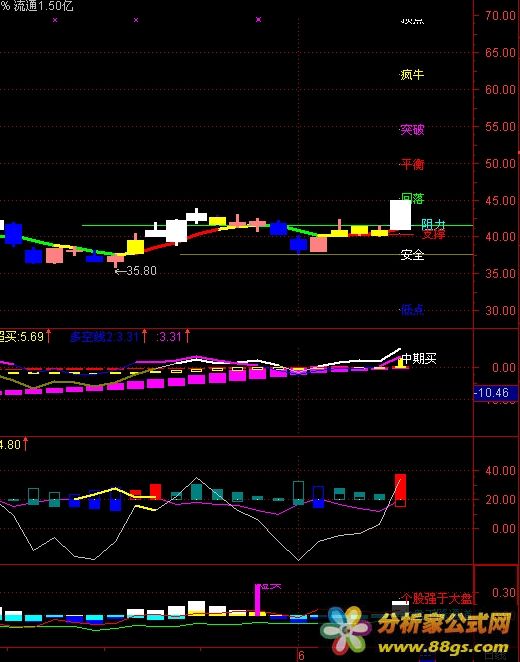Screen dimensions: 520x662
Task: Click the red 平衡 level label
Action: 412,164
